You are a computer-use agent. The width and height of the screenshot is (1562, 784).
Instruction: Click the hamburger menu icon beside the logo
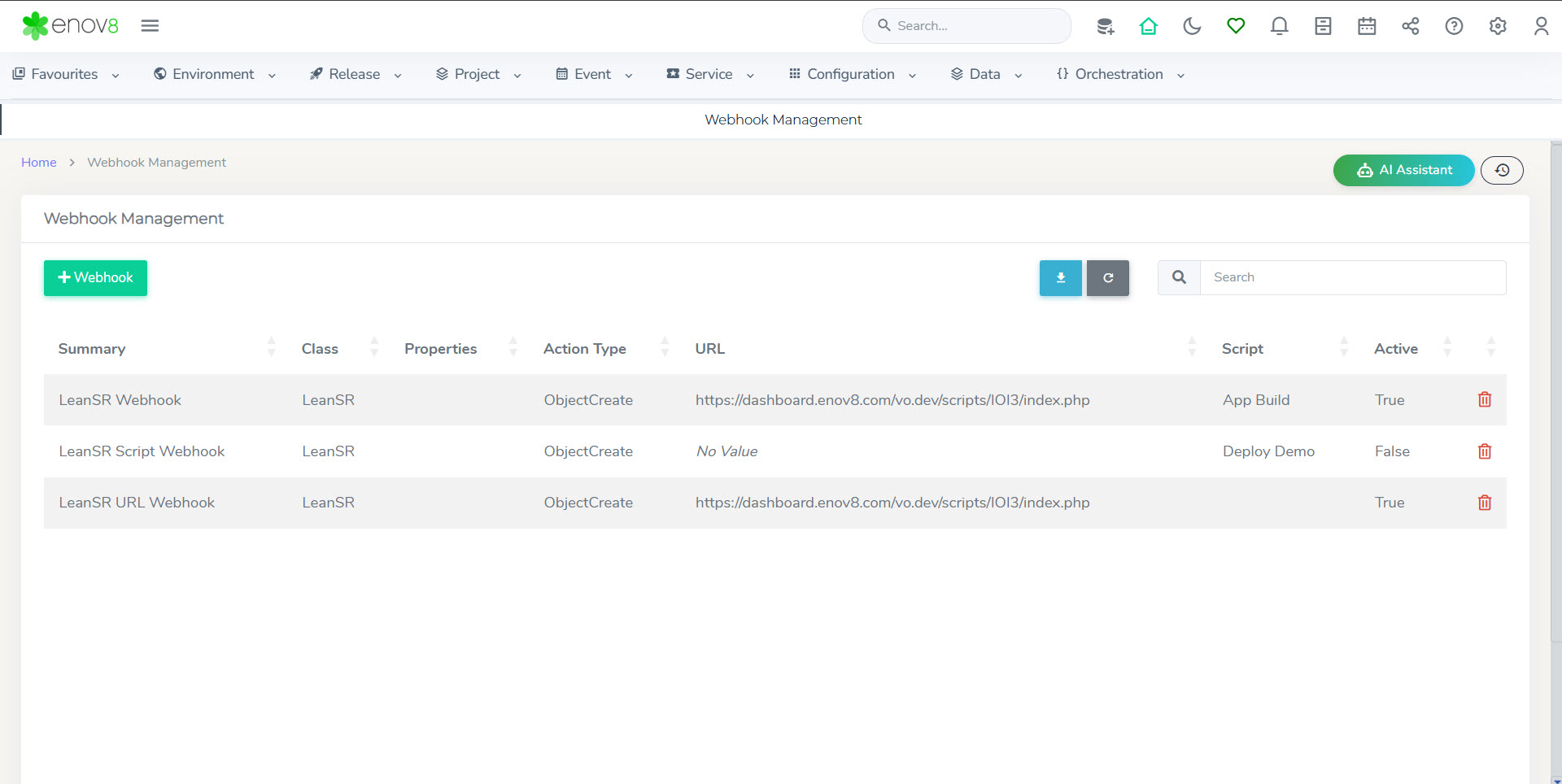click(150, 26)
